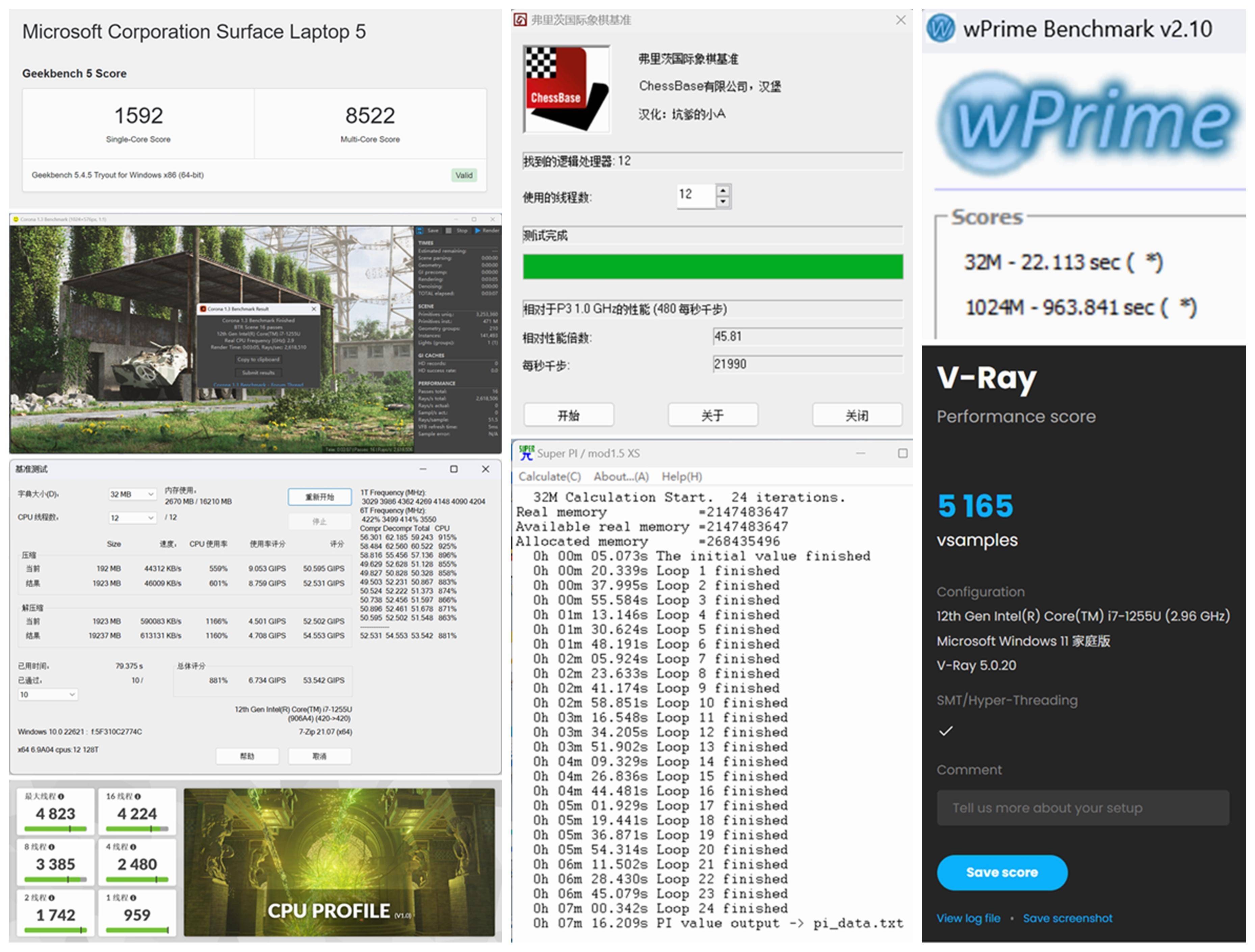The image size is (1255, 952).
Task: Click the V-Ray comment input field
Action: (x=1082, y=808)
